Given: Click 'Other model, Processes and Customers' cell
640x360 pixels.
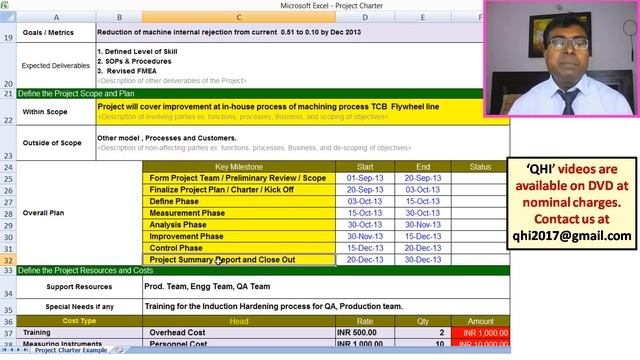Looking at the screenshot, I should pyautogui.click(x=303, y=143).
